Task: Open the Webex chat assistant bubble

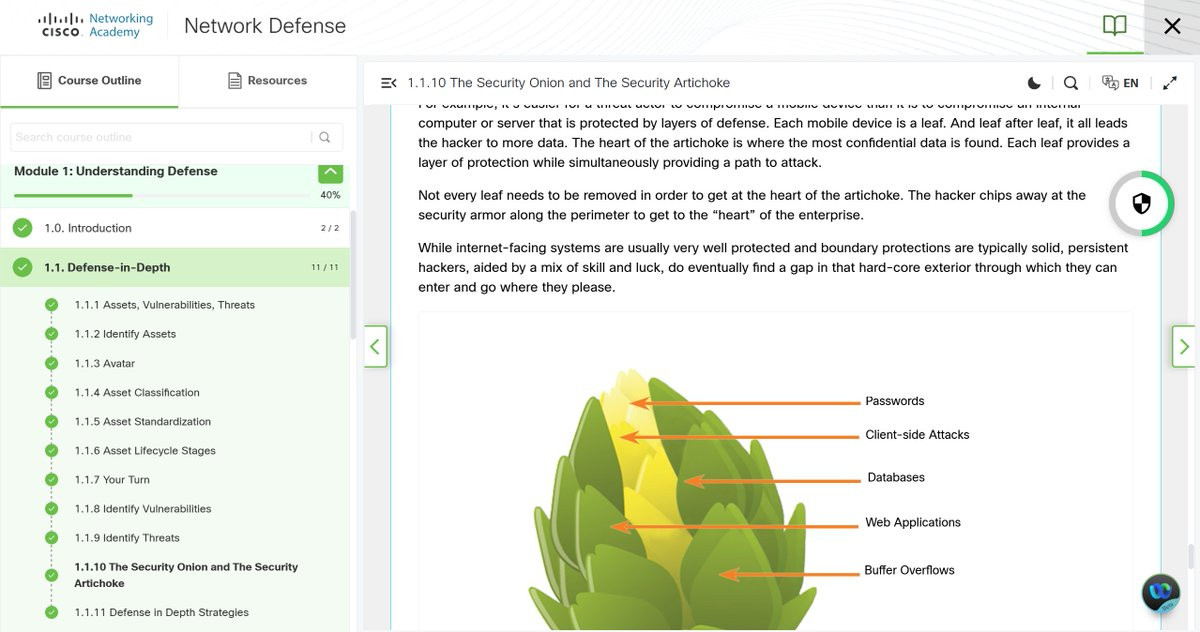Action: coord(1161,593)
